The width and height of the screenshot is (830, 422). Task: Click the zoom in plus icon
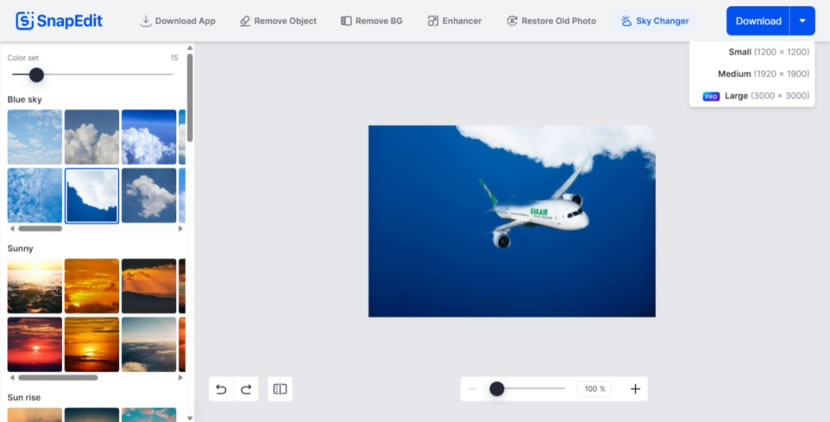coord(635,389)
